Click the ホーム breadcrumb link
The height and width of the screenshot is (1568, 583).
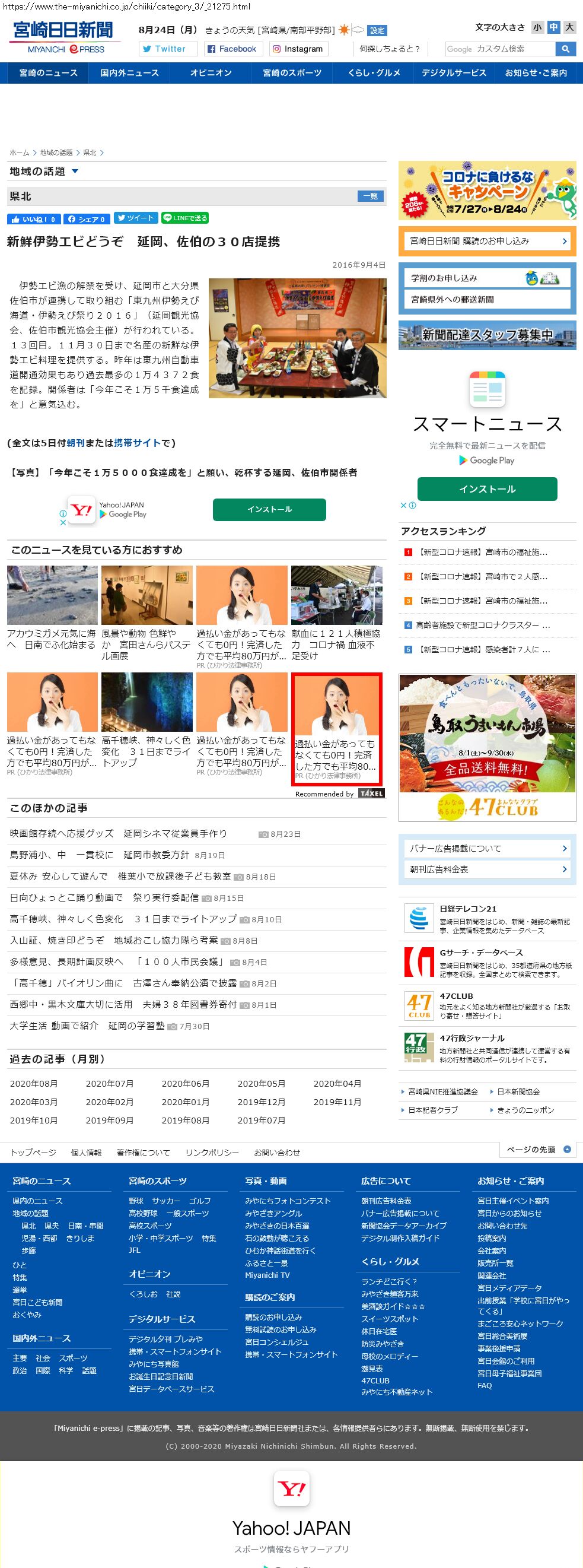tap(20, 153)
